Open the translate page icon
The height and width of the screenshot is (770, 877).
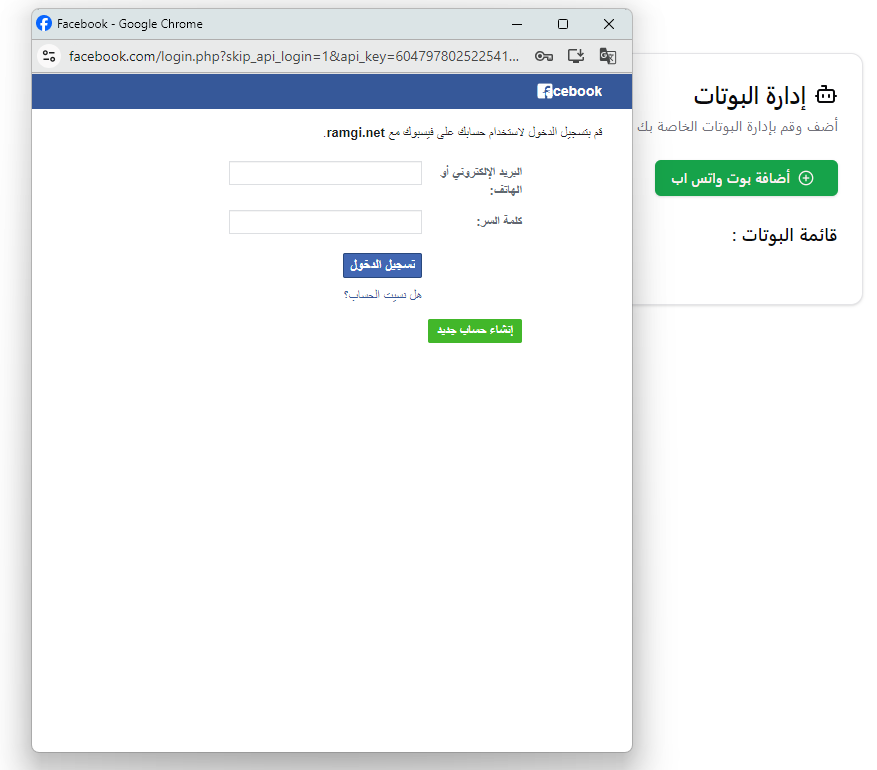point(607,56)
